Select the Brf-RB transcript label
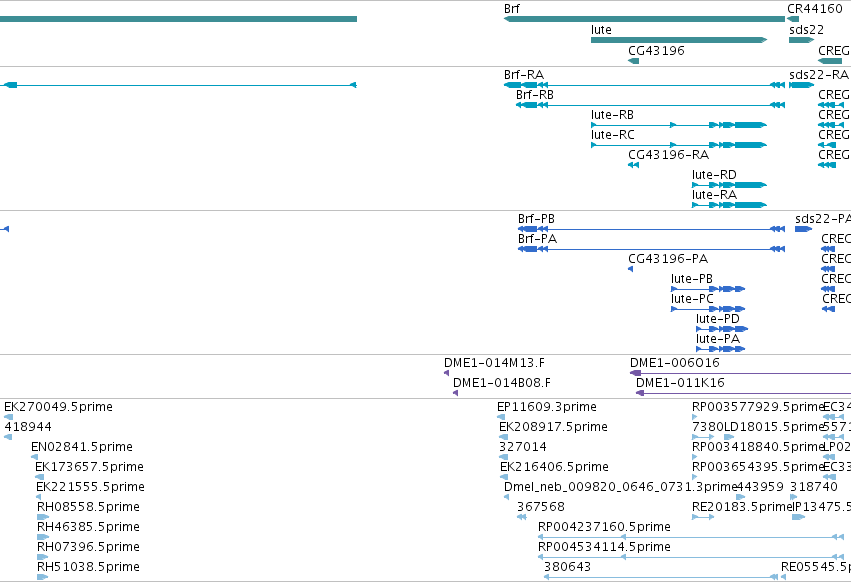The height and width of the screenshot is (582, 851). [535, 94]
